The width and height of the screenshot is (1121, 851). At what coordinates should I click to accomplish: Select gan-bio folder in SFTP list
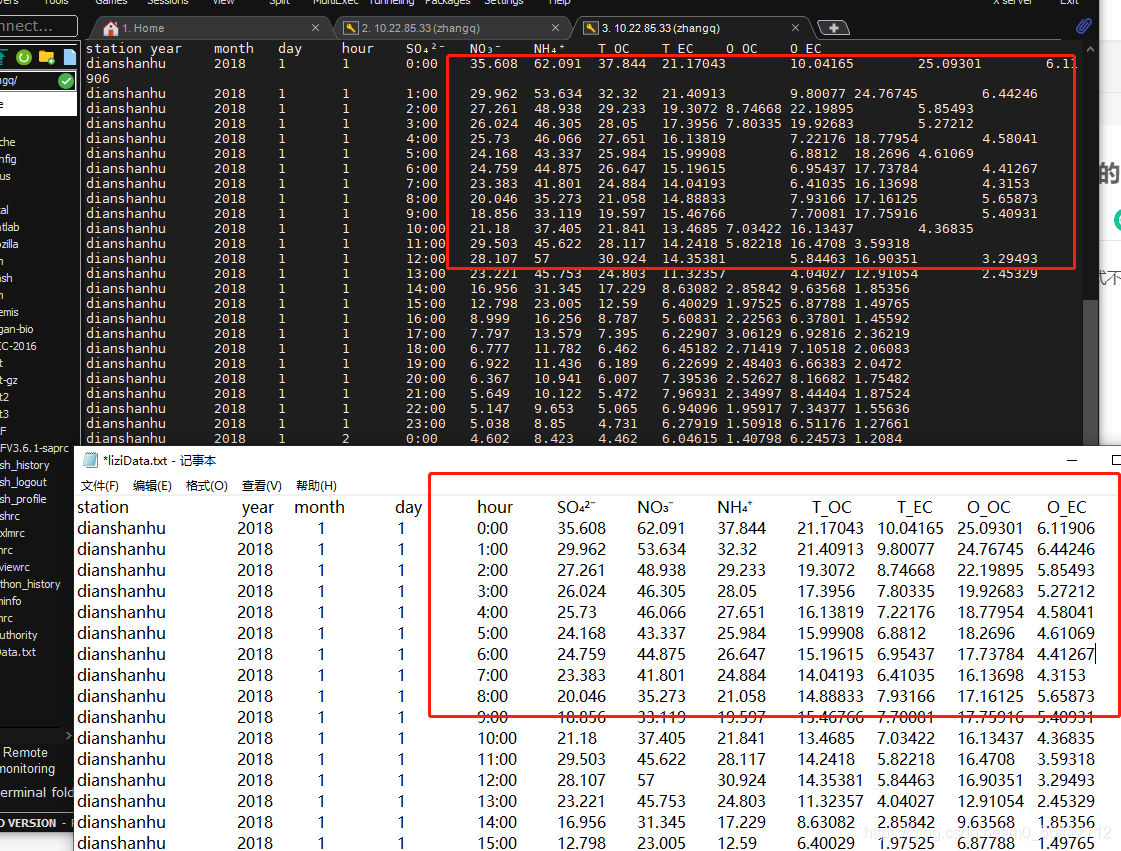point(17,329)
